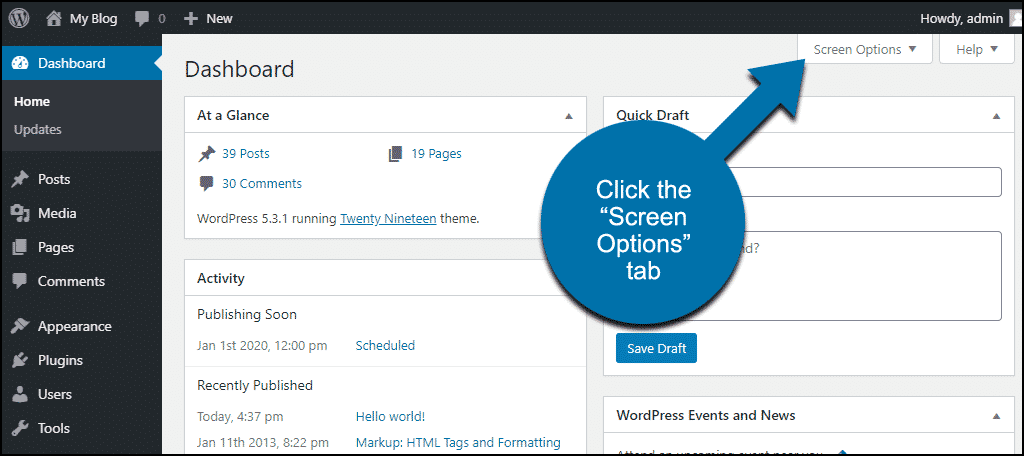Select the Appearance brush icon

point(19,326)
